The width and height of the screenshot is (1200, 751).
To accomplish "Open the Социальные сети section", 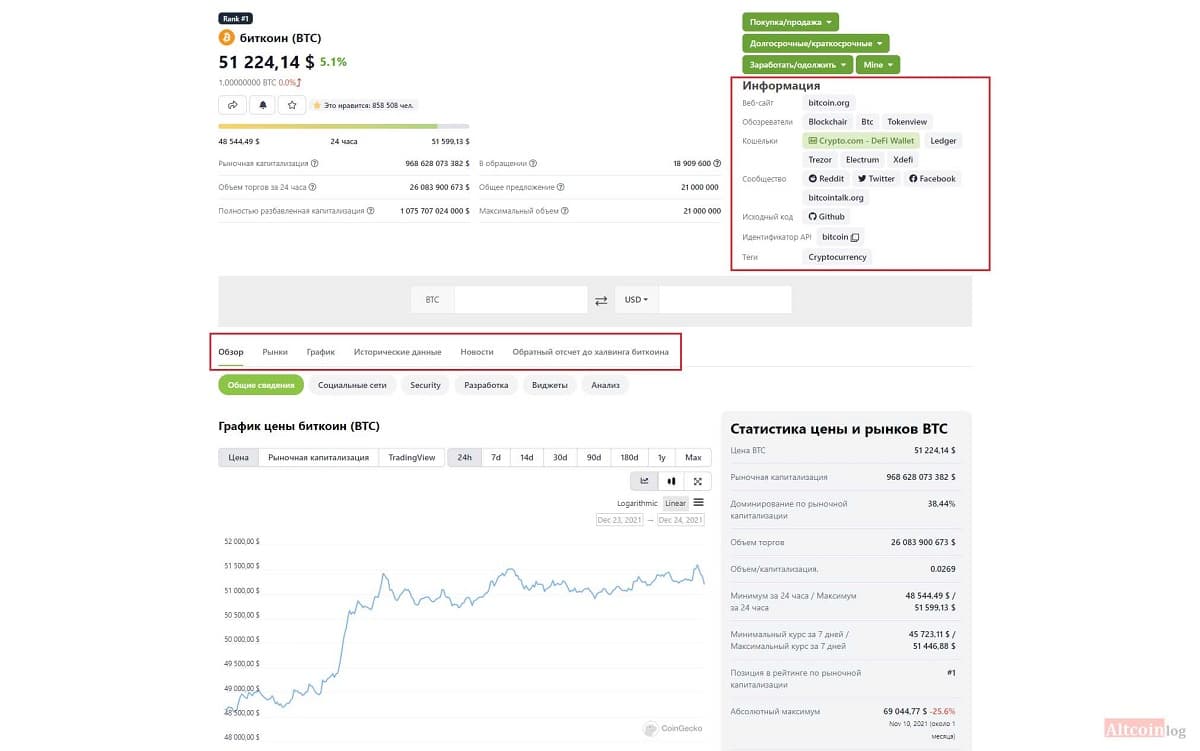I will point(352,385).
